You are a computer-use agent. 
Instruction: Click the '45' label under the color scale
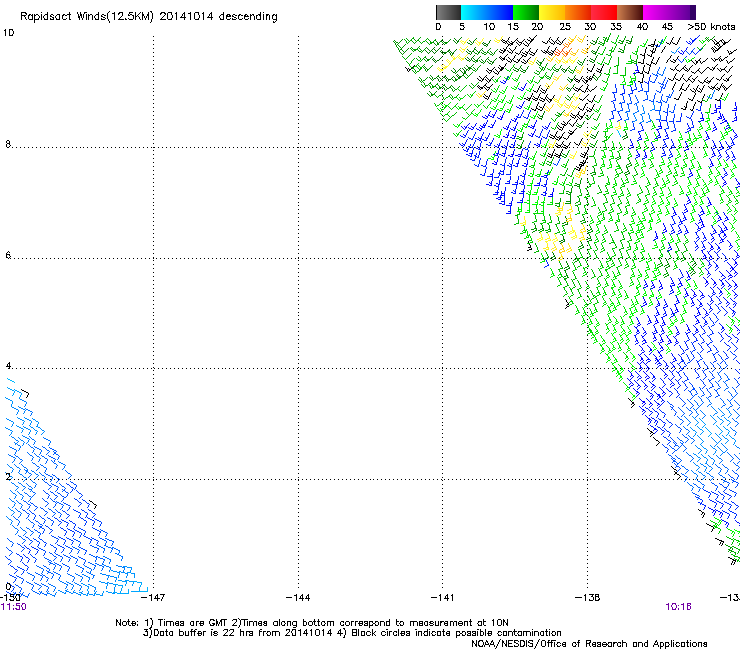pos(667,27)
